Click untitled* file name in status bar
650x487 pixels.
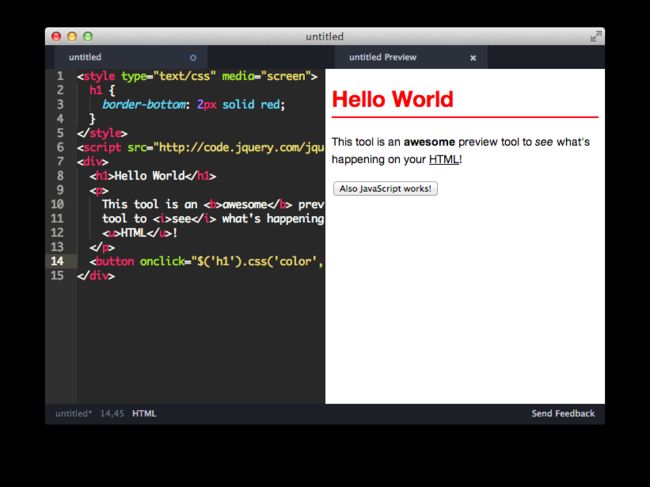click(73, 413)
